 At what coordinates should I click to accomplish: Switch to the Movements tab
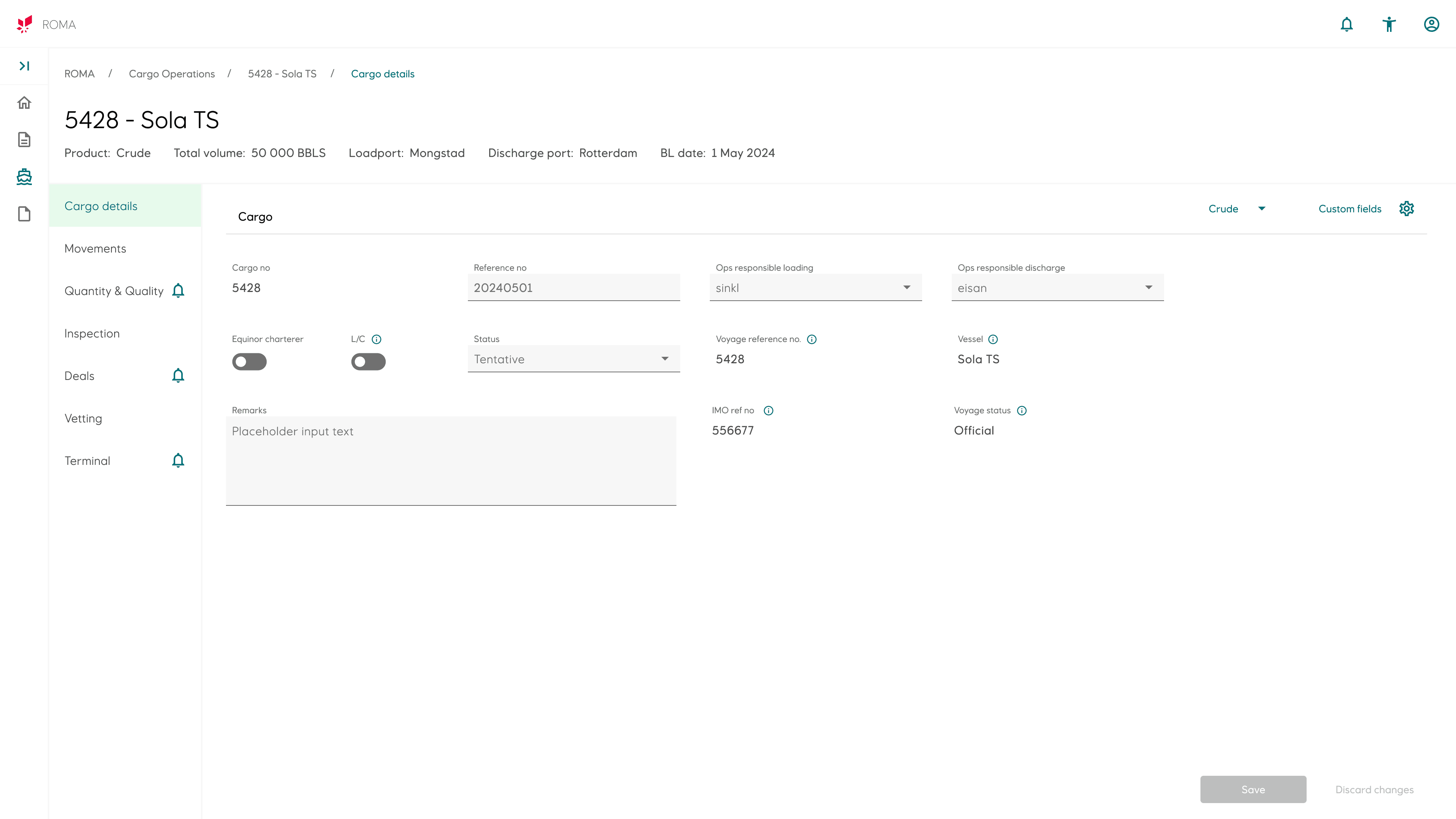[x=96, y=249]
